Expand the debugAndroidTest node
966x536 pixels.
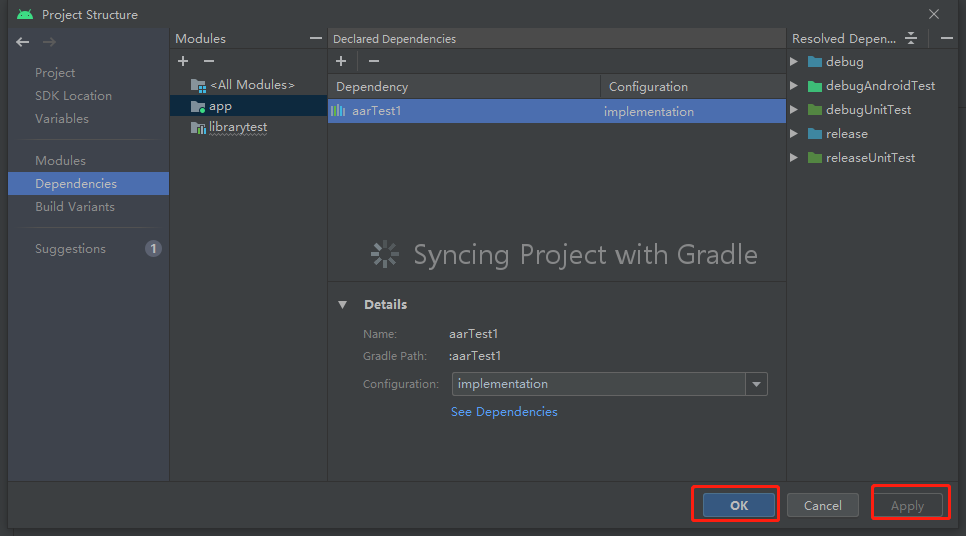[x=794, y=86]
